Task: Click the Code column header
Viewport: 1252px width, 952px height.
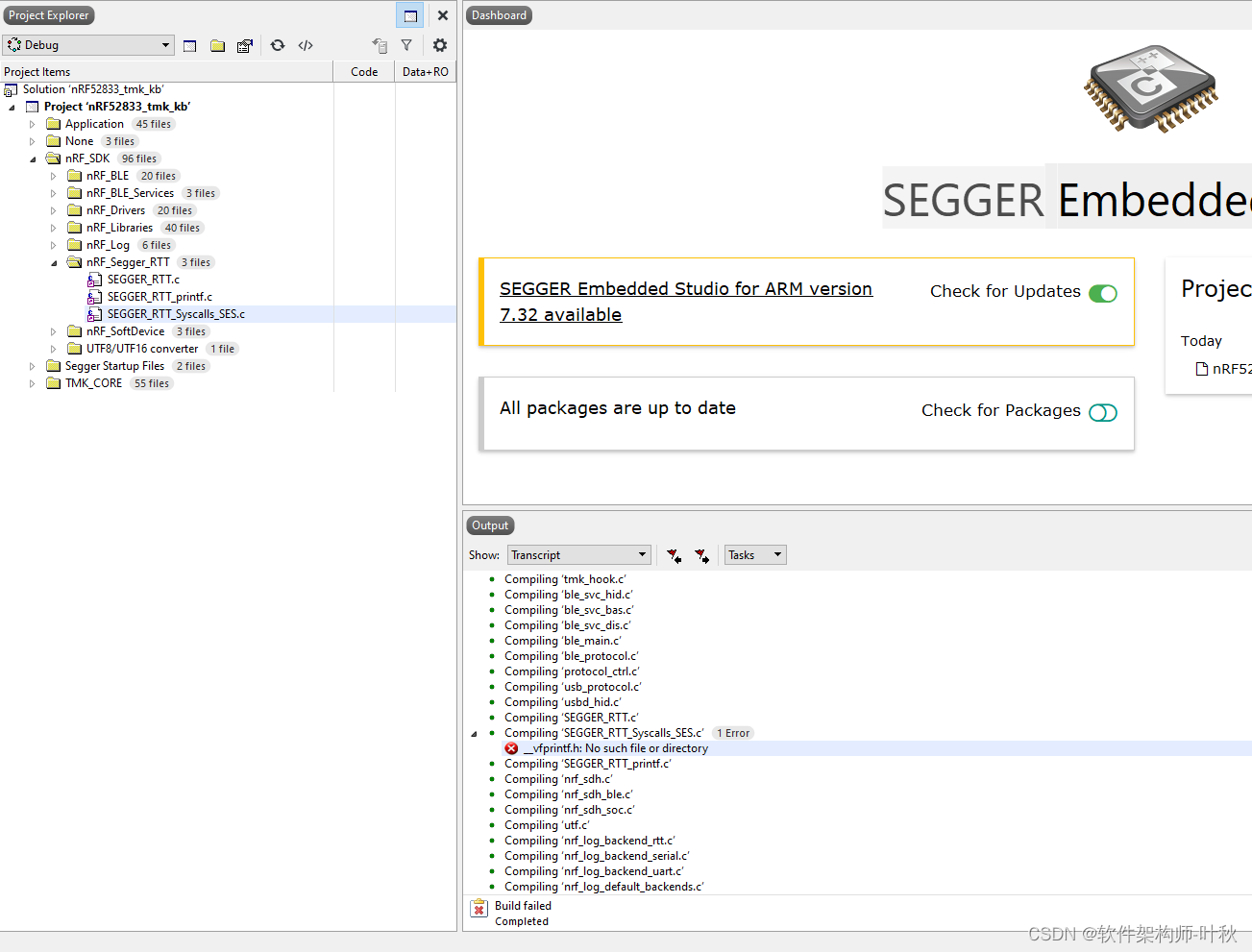Action: 364,72
